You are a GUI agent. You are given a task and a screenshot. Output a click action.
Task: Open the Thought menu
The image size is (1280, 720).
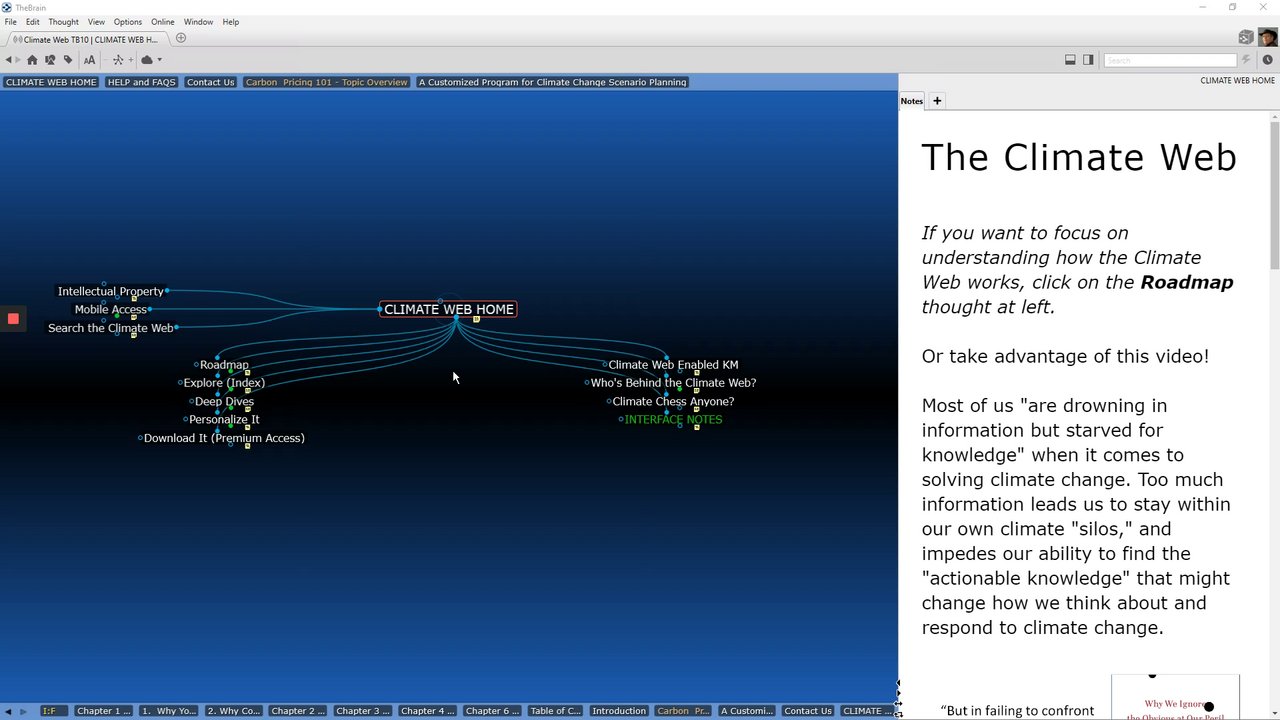click(x=63, y=22)
